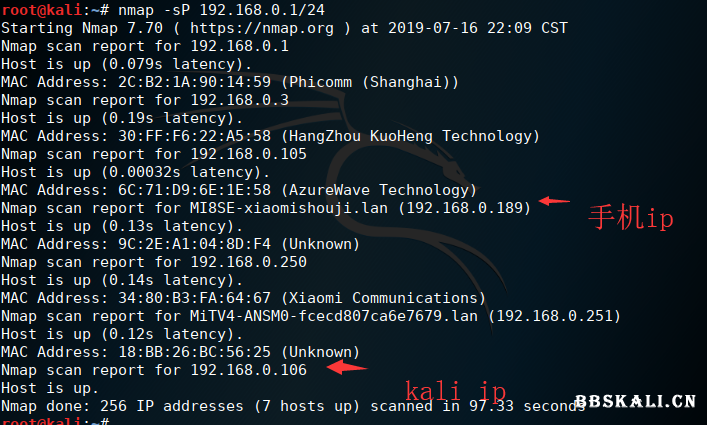Click the red 手机ip annotation
707x425 pixels.
[x=629, y=218]
